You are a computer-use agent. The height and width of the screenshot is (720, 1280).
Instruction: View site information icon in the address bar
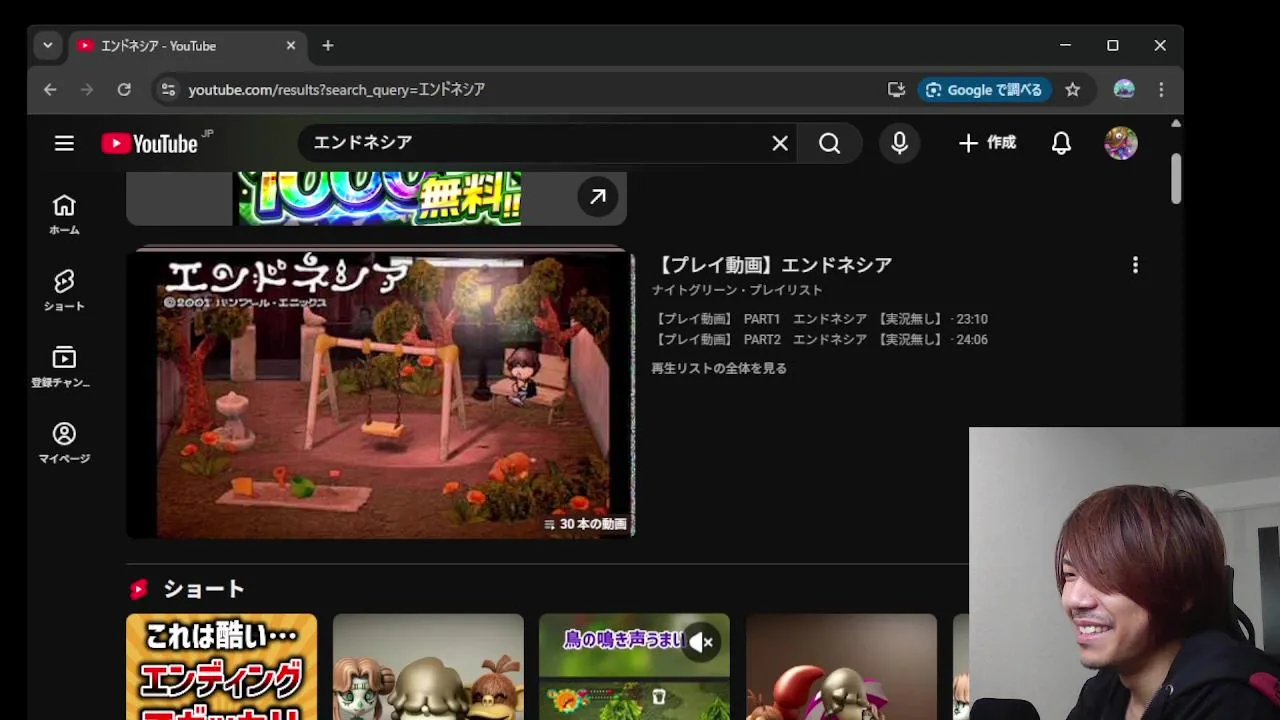[x=168, y=89]
